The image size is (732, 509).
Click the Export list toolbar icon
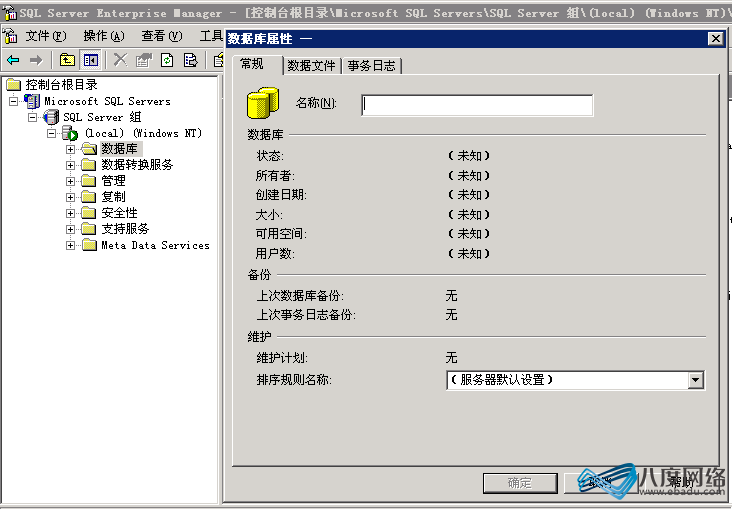[x=190, y=60]
